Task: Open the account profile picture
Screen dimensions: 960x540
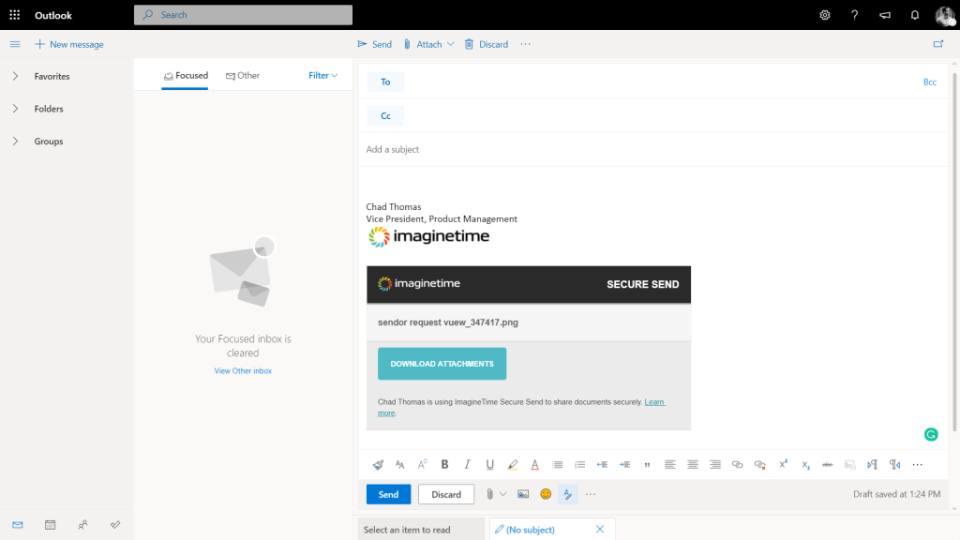Action: [x=945, y=15]
